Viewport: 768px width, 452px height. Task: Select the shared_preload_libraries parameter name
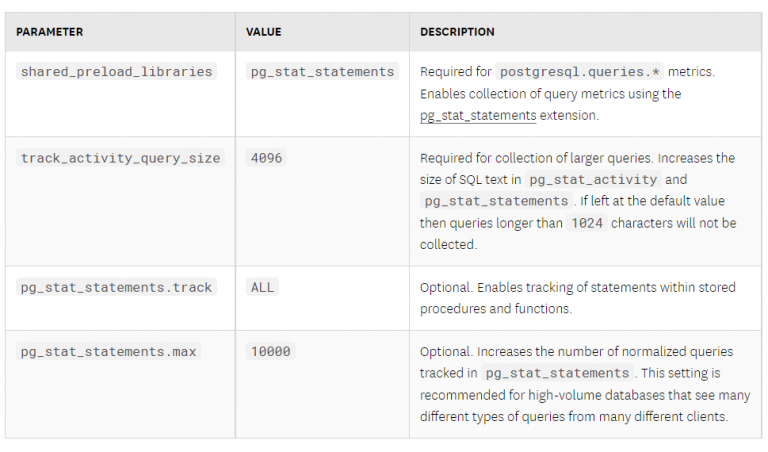[117, 72]
